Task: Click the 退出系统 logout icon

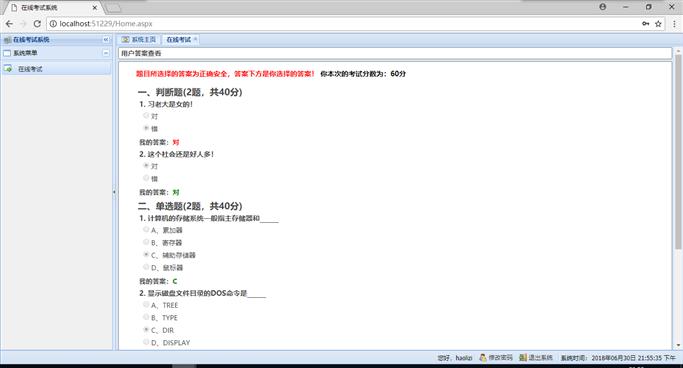Action: pyautogui.click(x=523, y=358)
